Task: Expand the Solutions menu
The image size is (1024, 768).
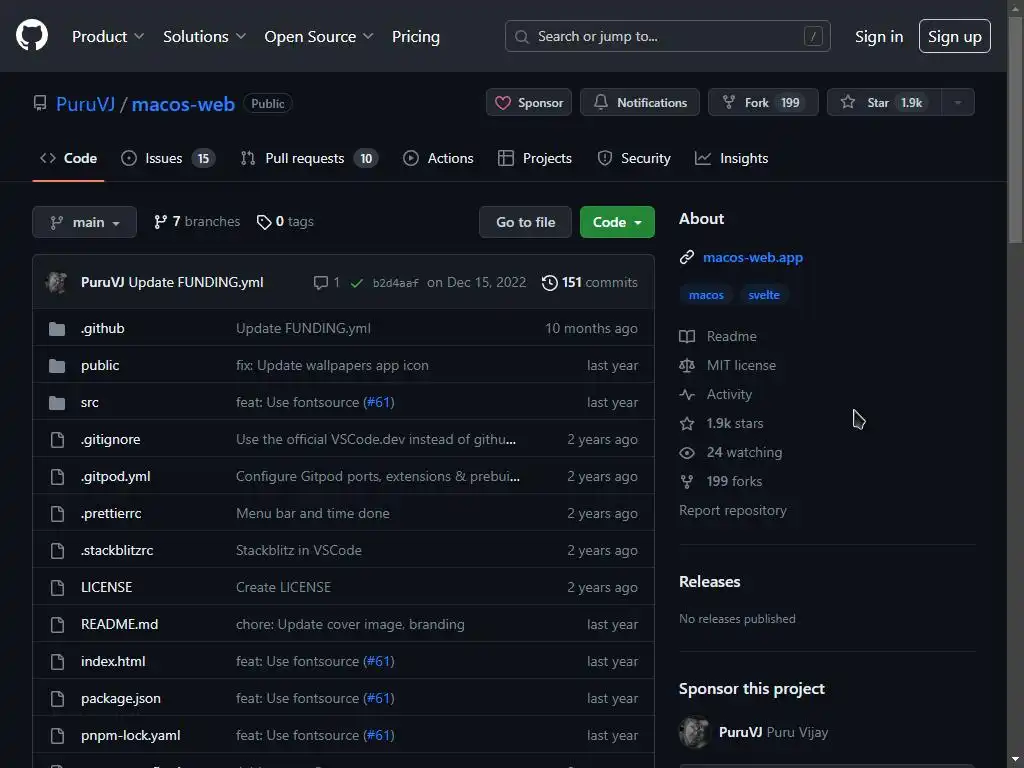Action: point(204,37)
